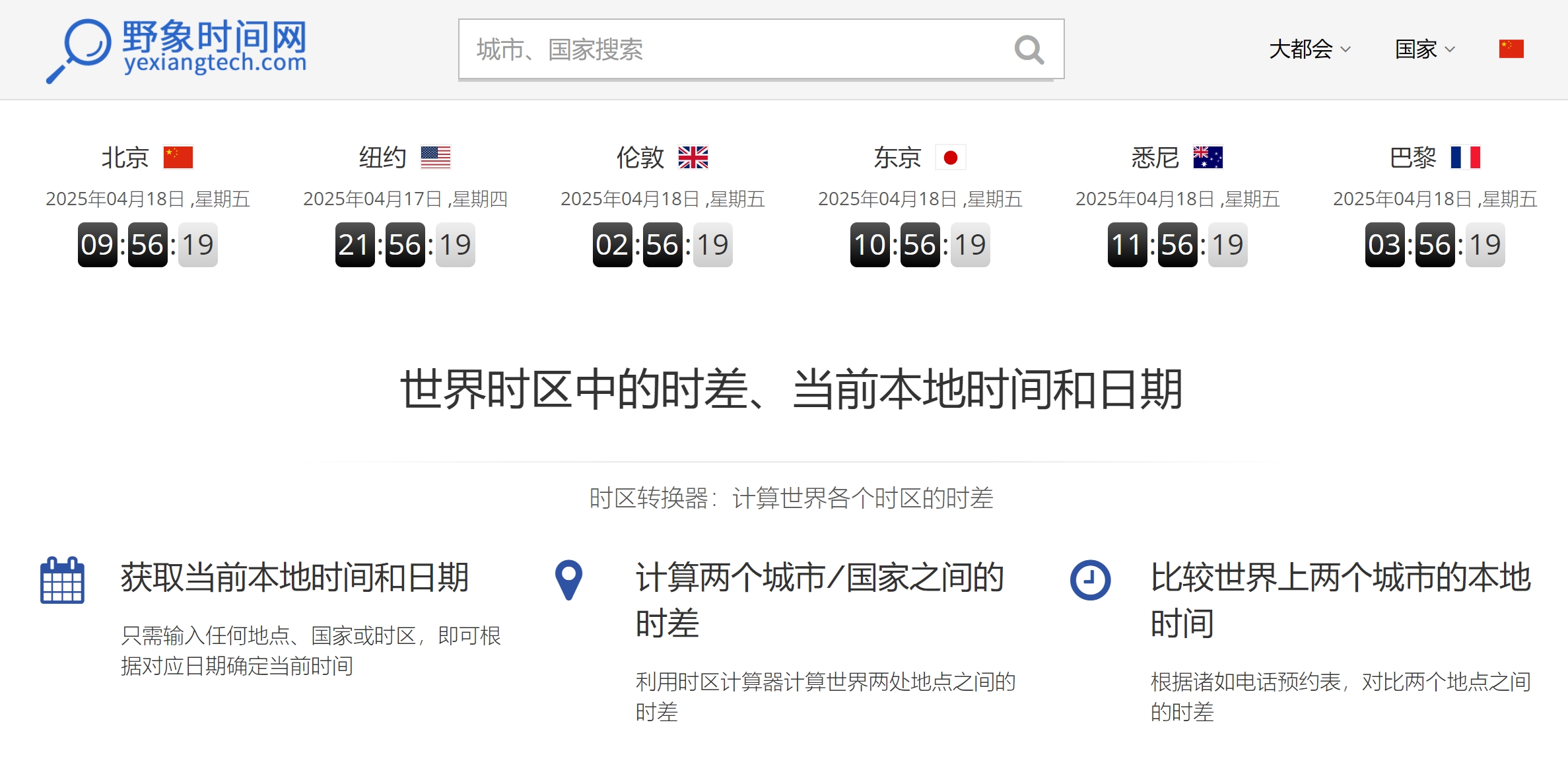Click New York date 2025年04月17日 ,星期四

click(405, 199)
